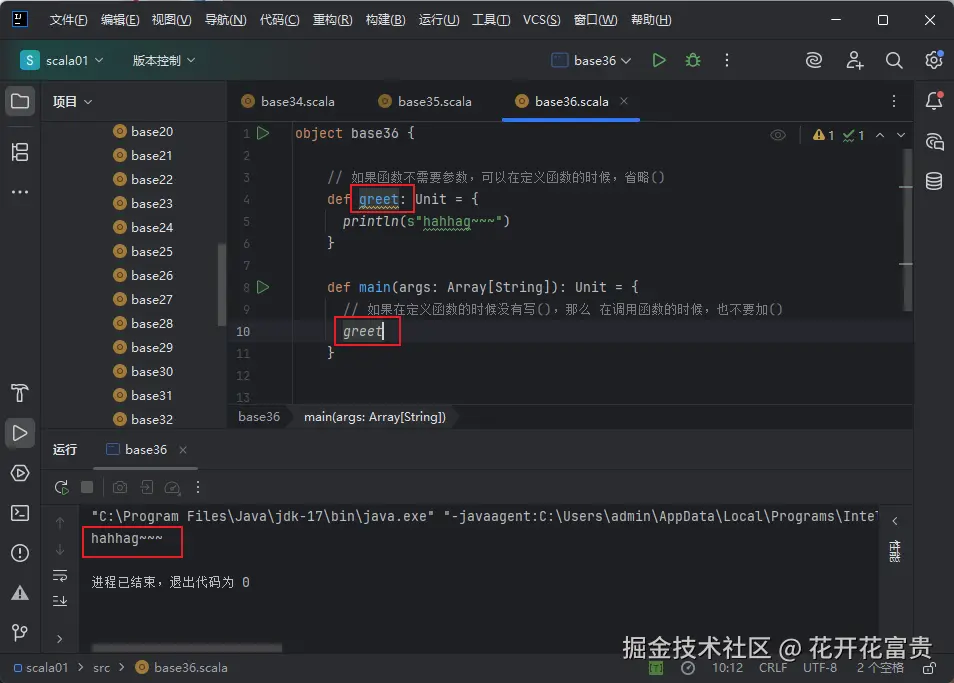This screenshot has width=954, height=683.
Task: Open the Navigate (导航) menu
Action: [225, 20]
